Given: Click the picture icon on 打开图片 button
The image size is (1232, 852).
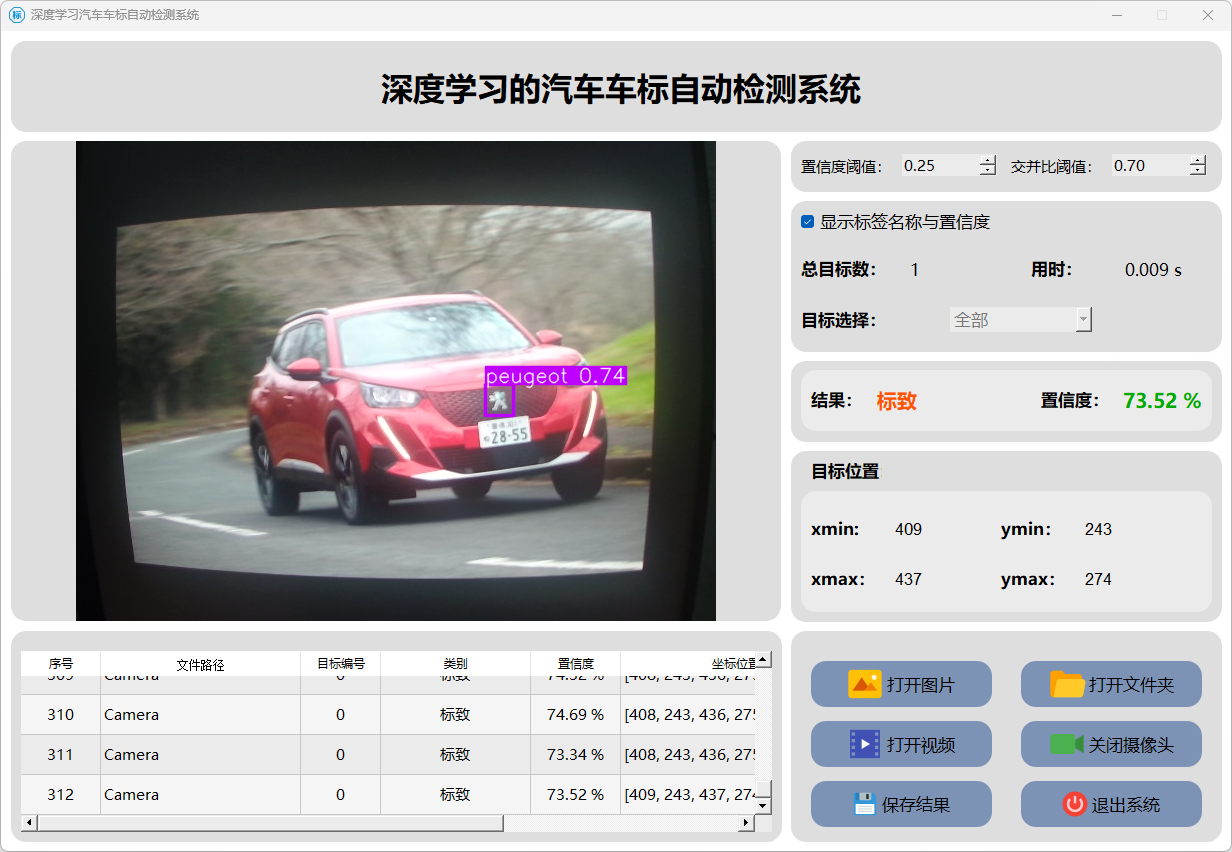Looking at the screenshot, I should (x=864, y=684).
